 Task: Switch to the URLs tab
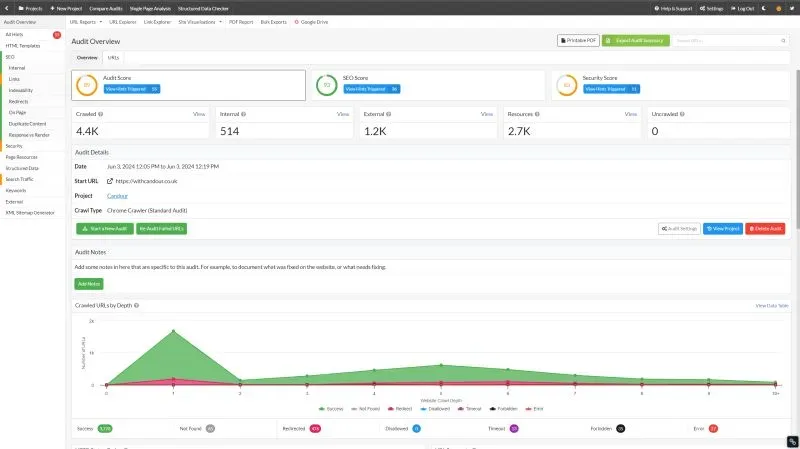[x=113, y=58]
